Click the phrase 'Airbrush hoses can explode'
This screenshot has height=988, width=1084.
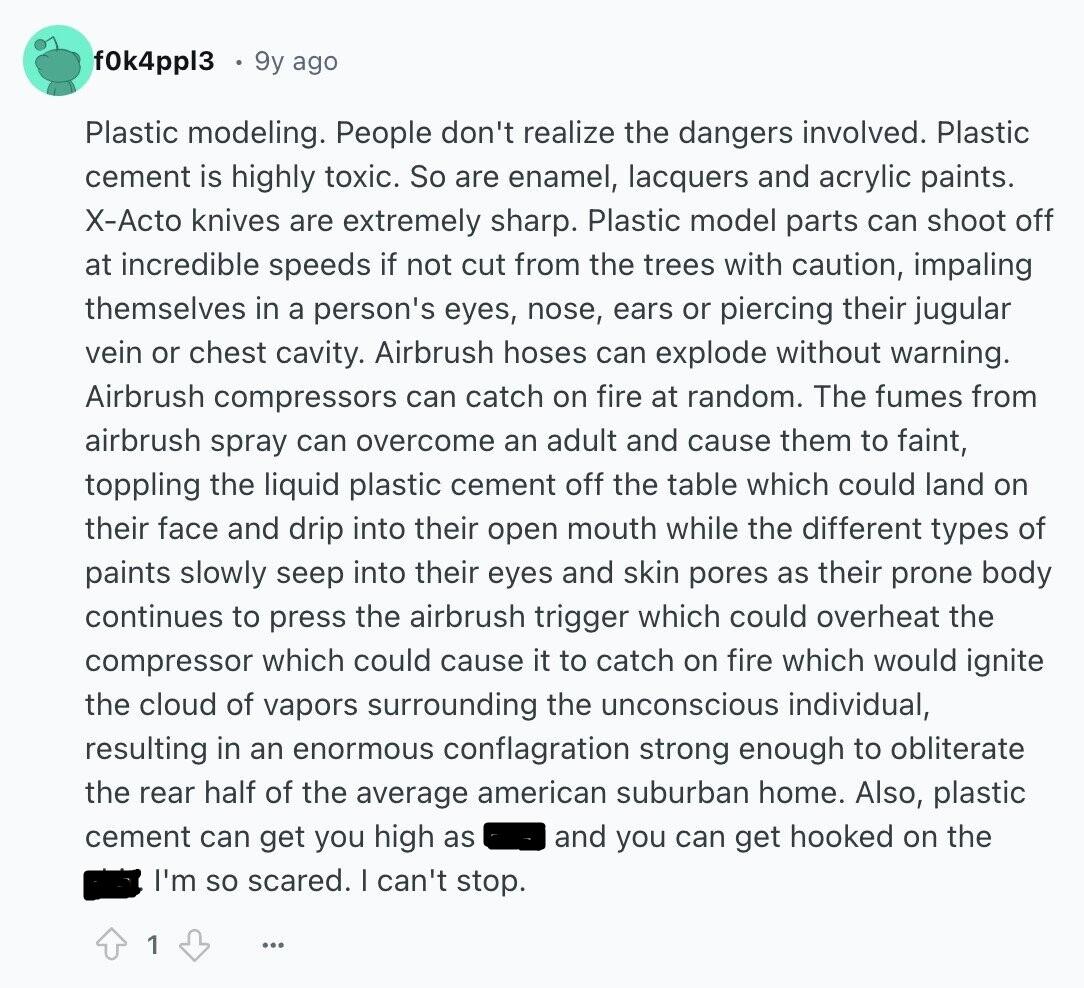coord(570,353)
